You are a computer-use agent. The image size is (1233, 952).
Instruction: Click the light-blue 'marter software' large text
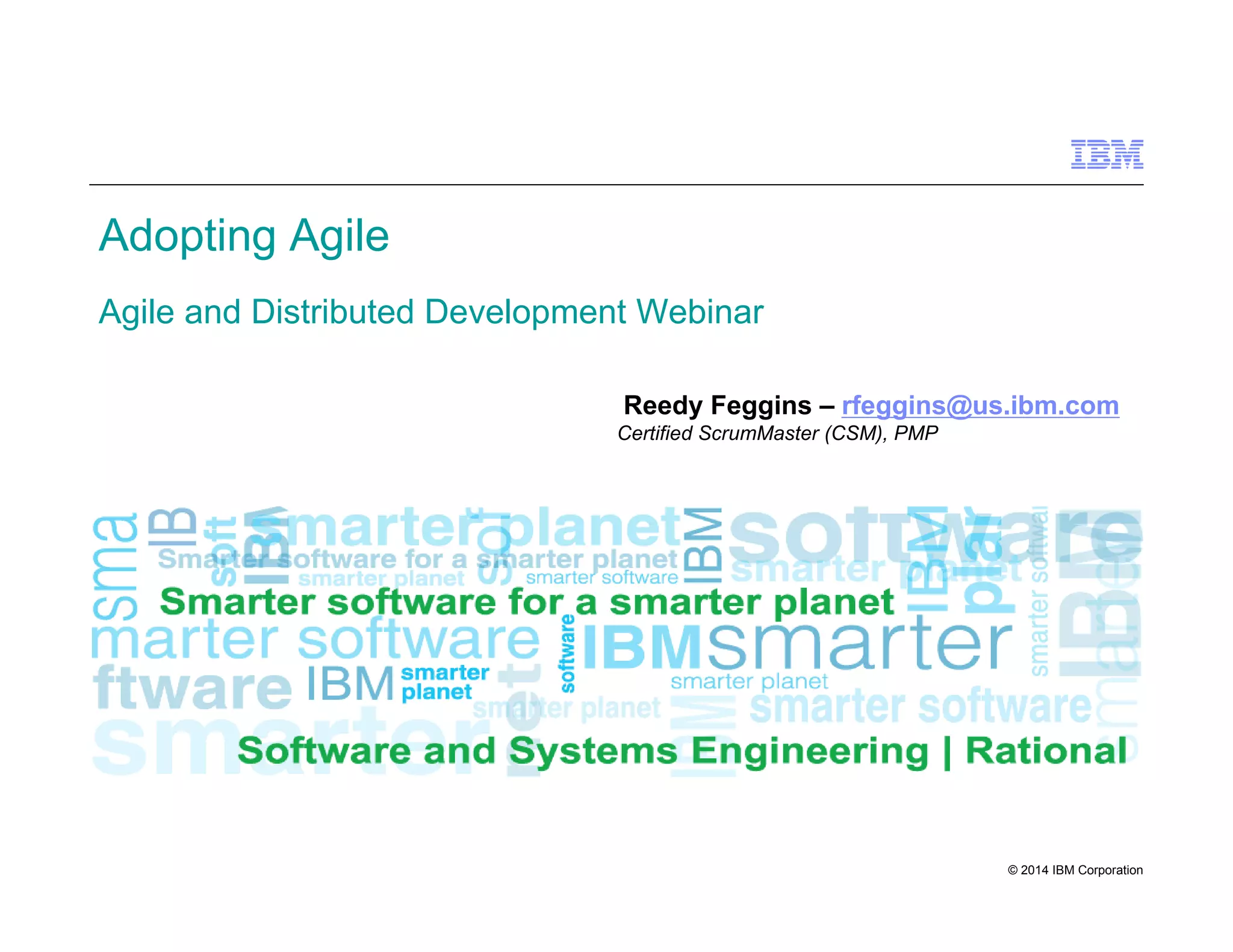pos(315,641)
